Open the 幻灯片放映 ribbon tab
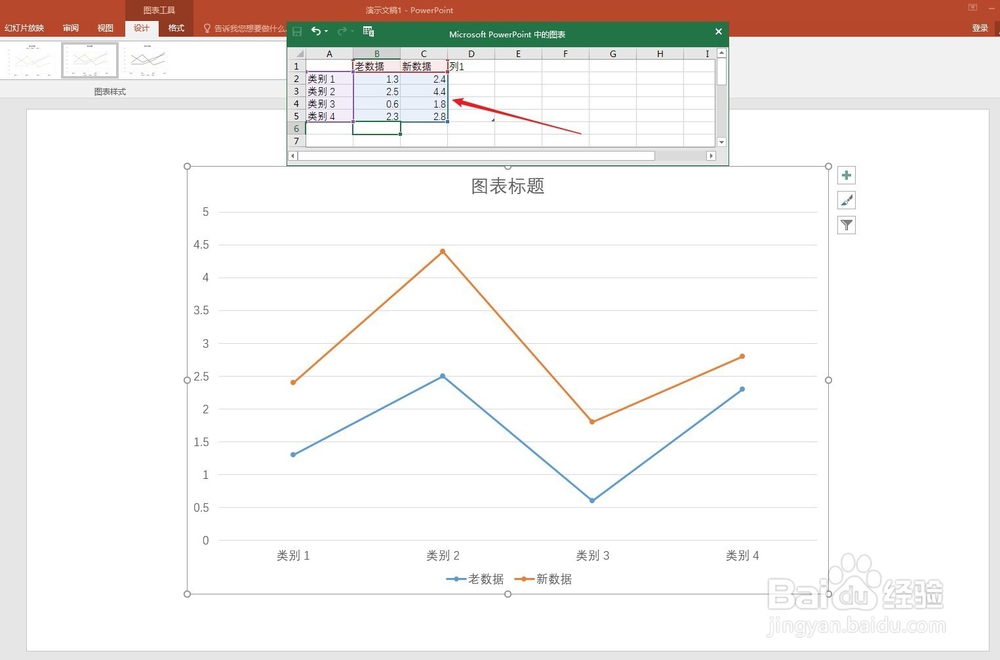1000x660 pixels. click(x=24, y=28)
